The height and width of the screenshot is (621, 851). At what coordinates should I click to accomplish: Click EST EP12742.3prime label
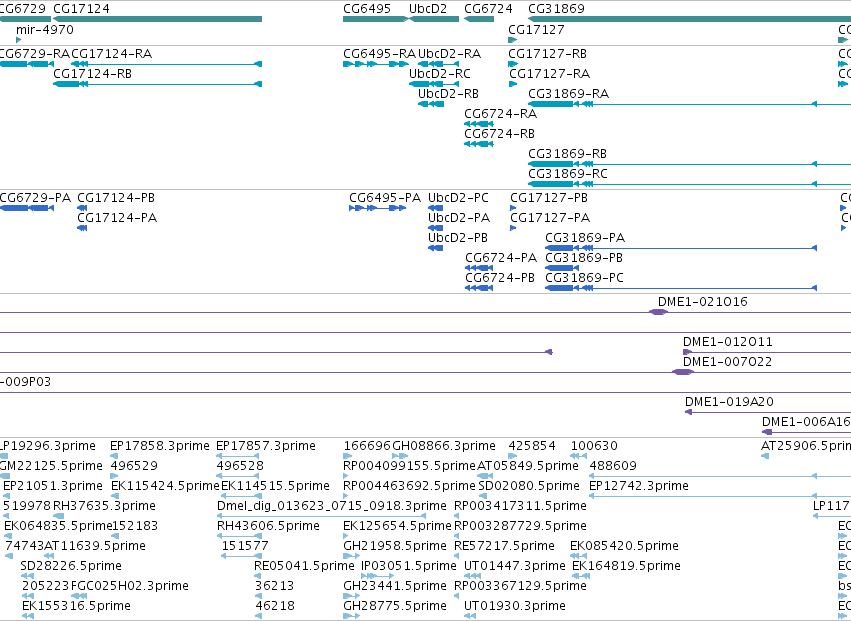(x=638, y=486)
